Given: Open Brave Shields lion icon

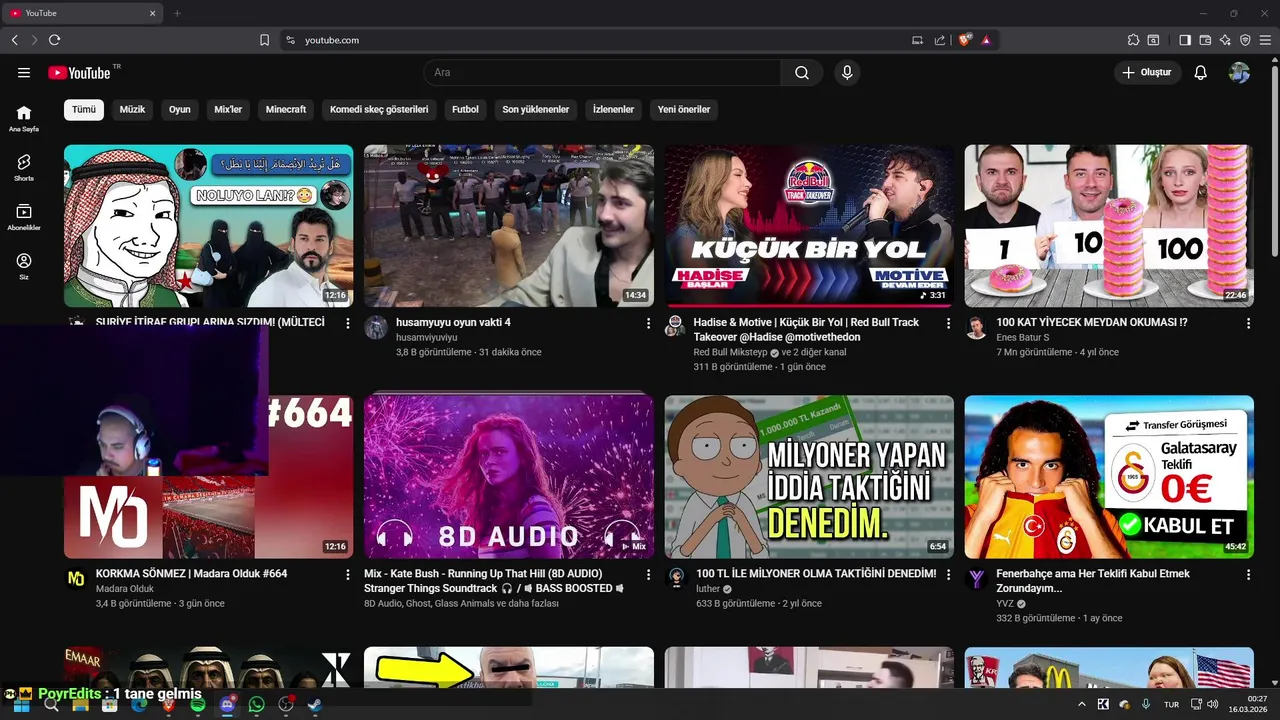Looking at the screenshot, I should [x=964, y=40].
